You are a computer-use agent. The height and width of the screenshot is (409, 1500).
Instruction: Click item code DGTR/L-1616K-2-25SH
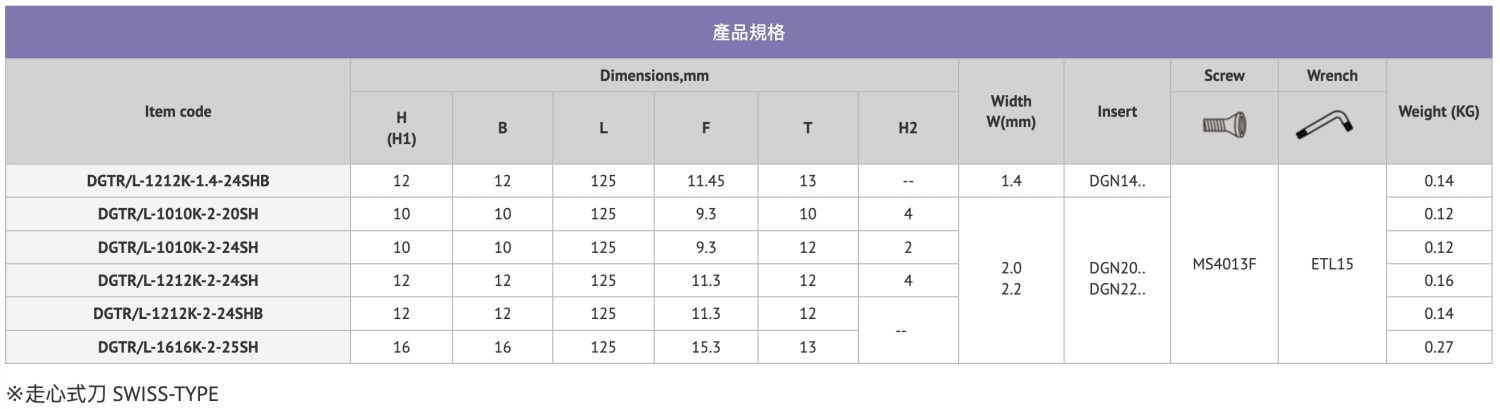[178, 346]
